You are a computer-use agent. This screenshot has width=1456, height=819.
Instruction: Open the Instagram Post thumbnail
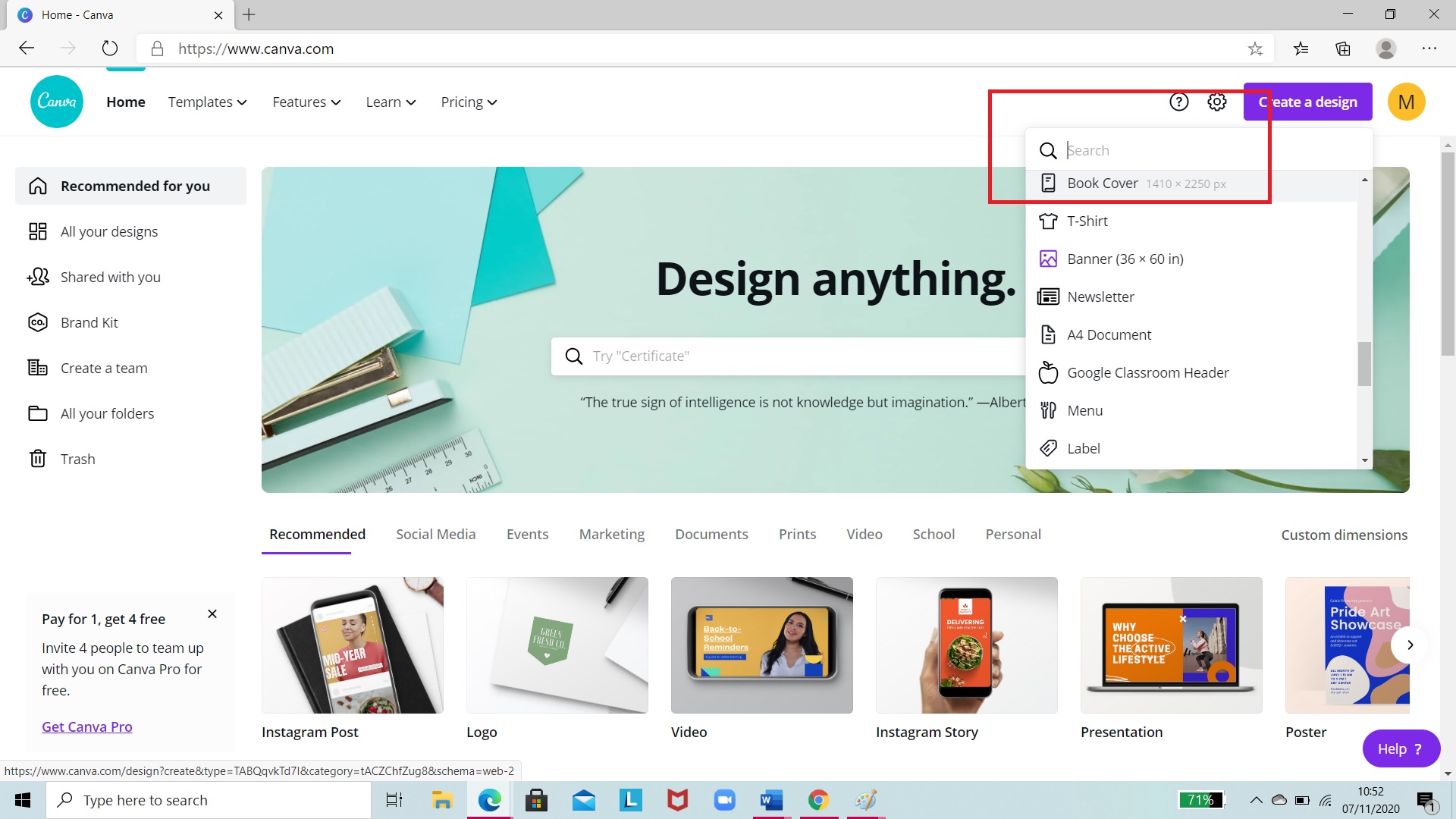coord(353,645)
